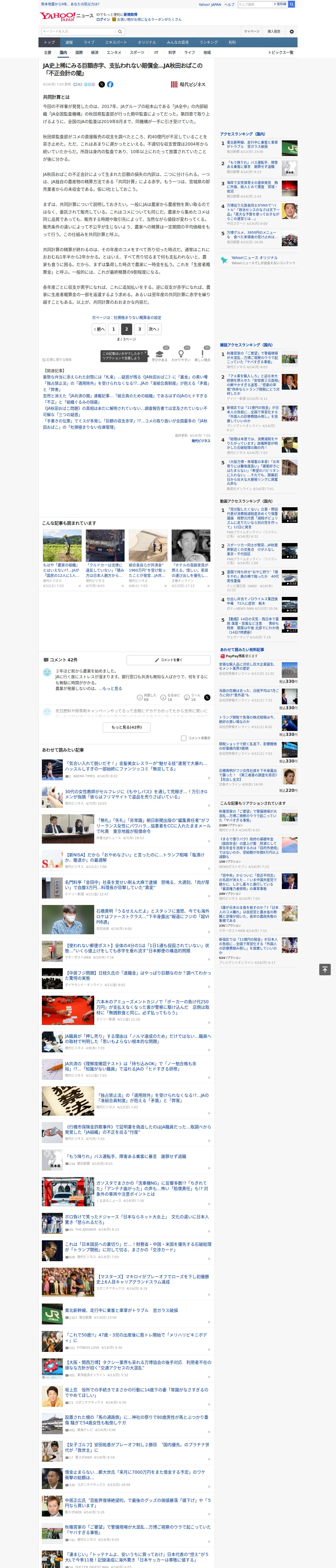Screen dimensions: 336x1568
Task: Select the ライブ tab in dark bar
Action: [89, 43]
